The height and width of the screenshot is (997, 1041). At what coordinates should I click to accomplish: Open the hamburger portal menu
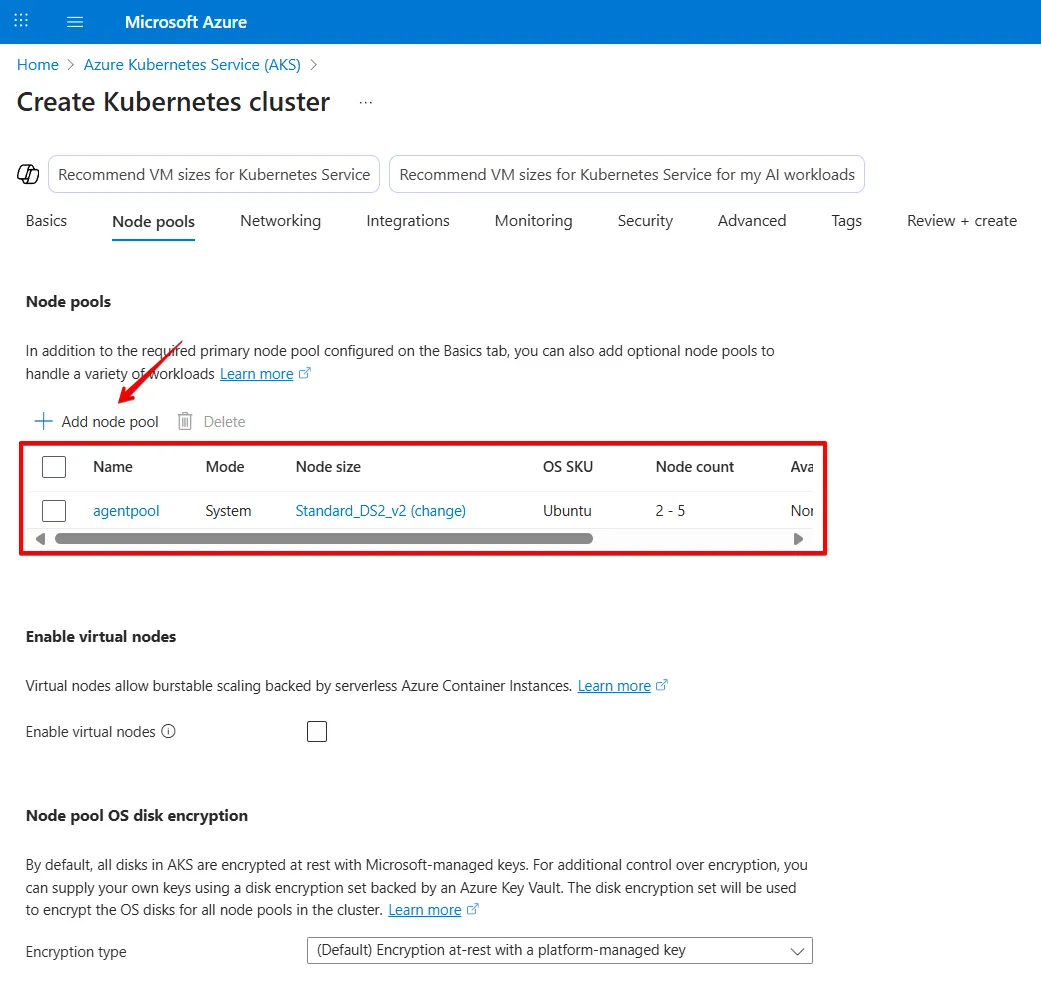[x=75, y=22]
